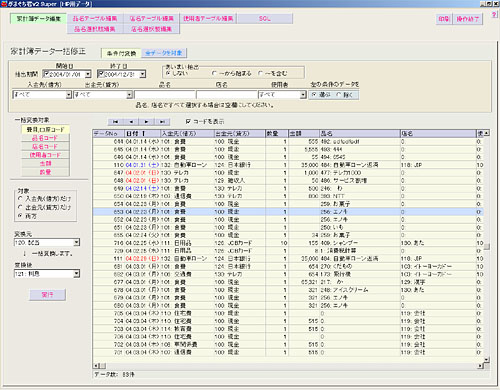Open the 終了日 date dropdown
The width and height of the screenshot is (500, 390).
pyautogui.click(x=143, y=74)
